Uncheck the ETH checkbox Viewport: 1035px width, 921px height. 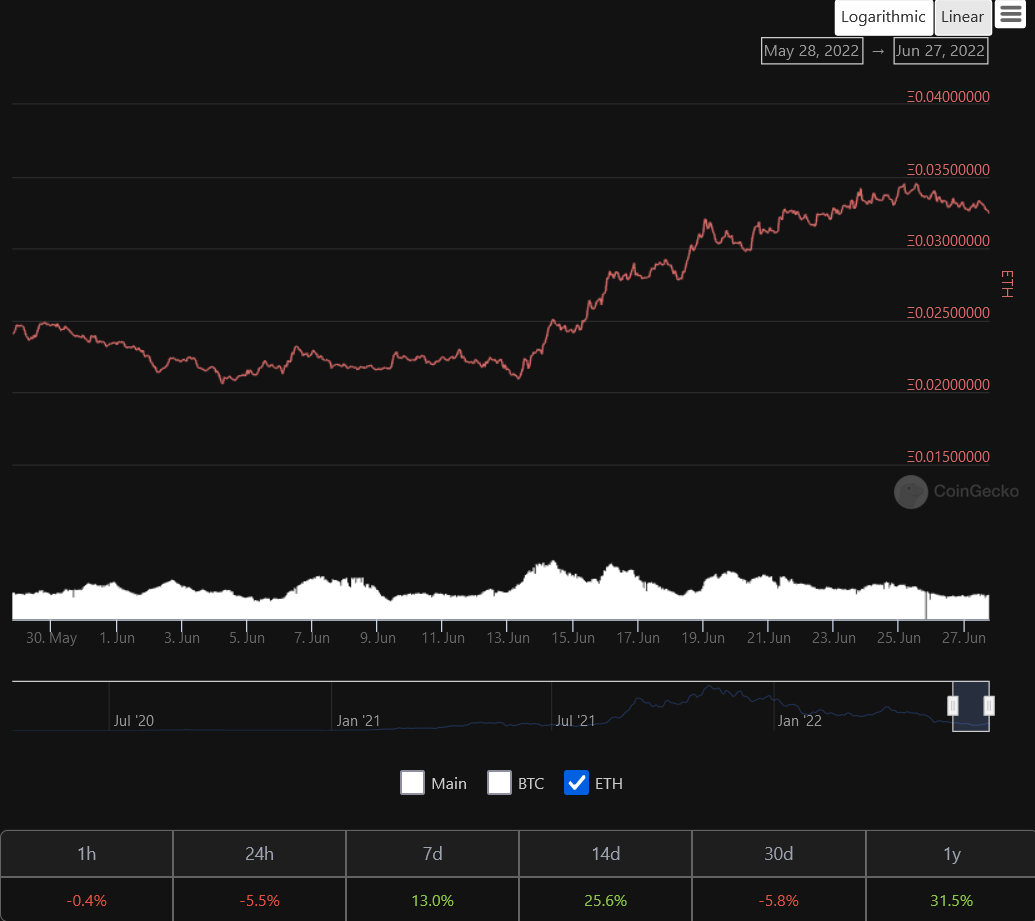pyautogui.click(x=576, y=782)
